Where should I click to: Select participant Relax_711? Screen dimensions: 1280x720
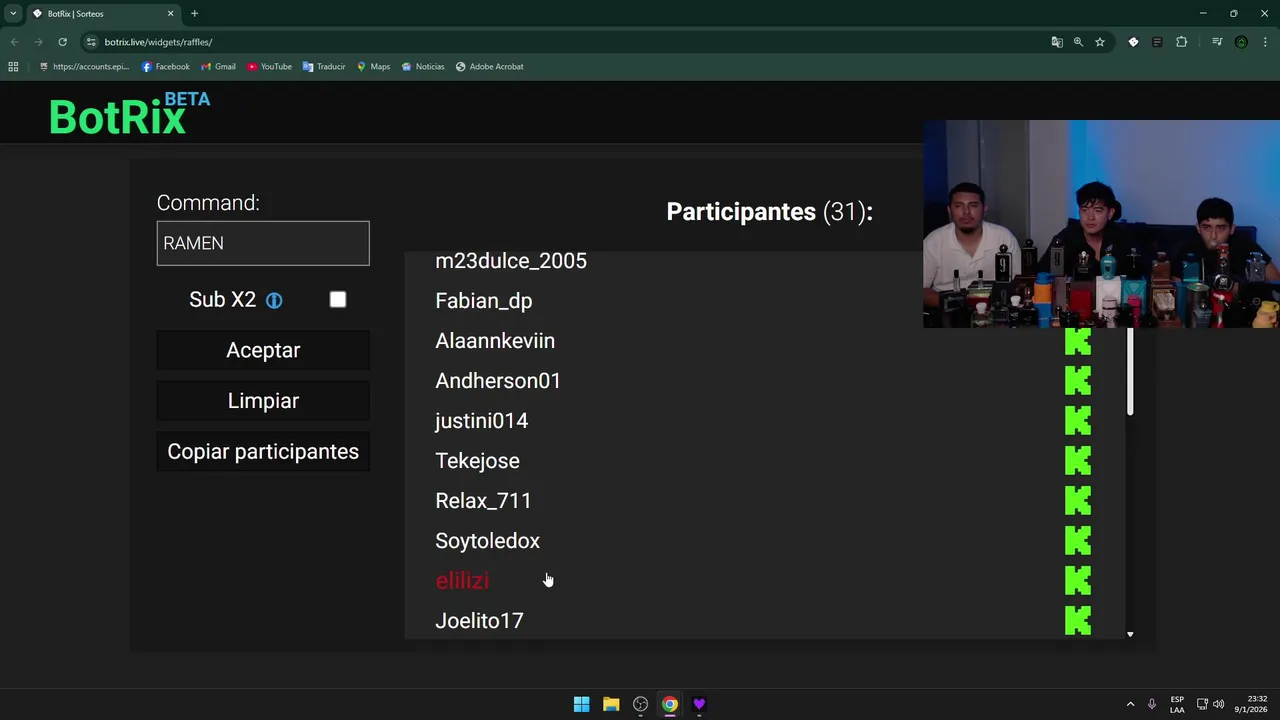click(483, 501)
